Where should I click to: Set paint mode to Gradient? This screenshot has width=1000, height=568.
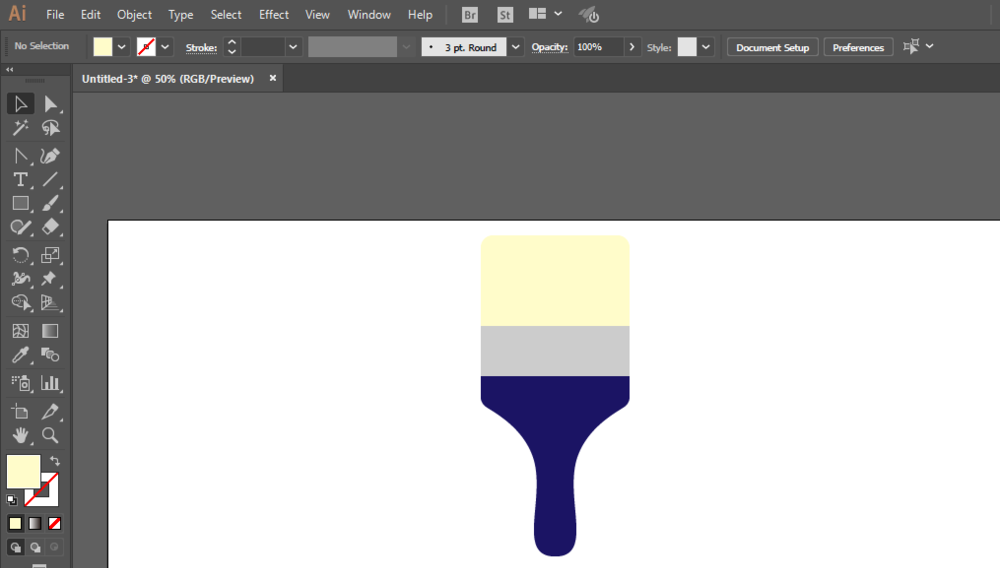[x=35, y=523]
